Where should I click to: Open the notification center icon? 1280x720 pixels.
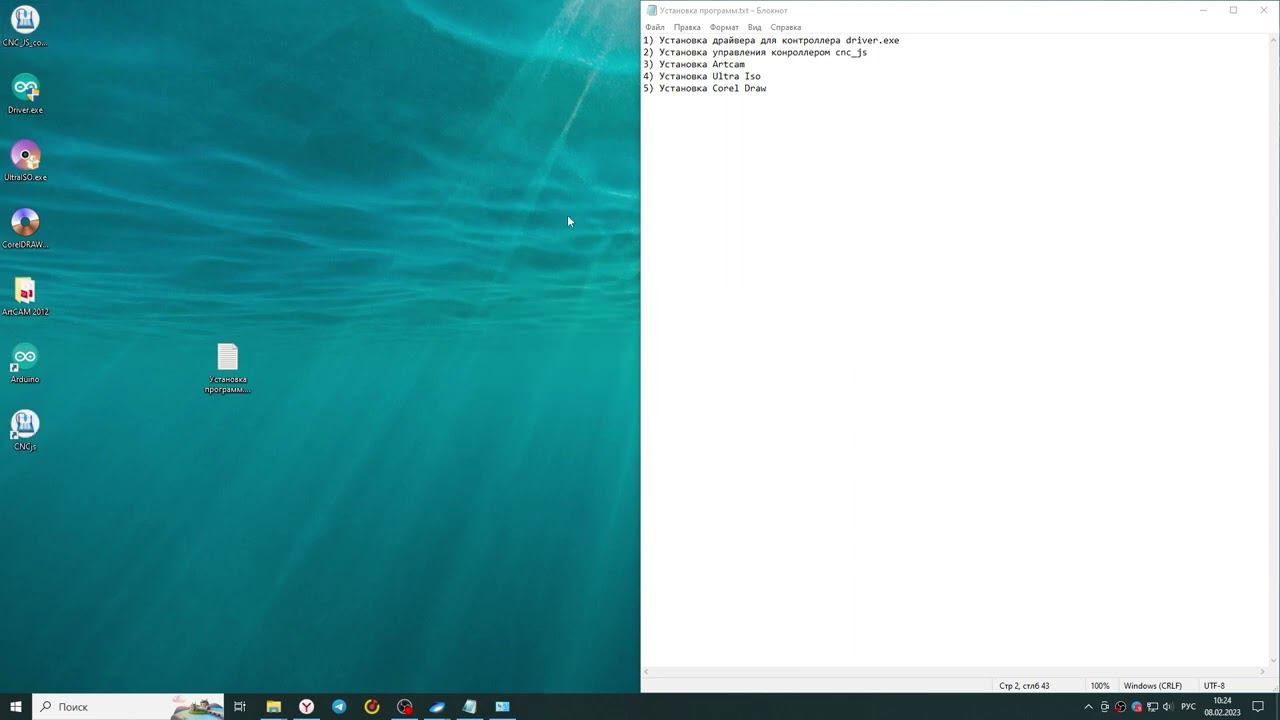[x=1258, y=707]
